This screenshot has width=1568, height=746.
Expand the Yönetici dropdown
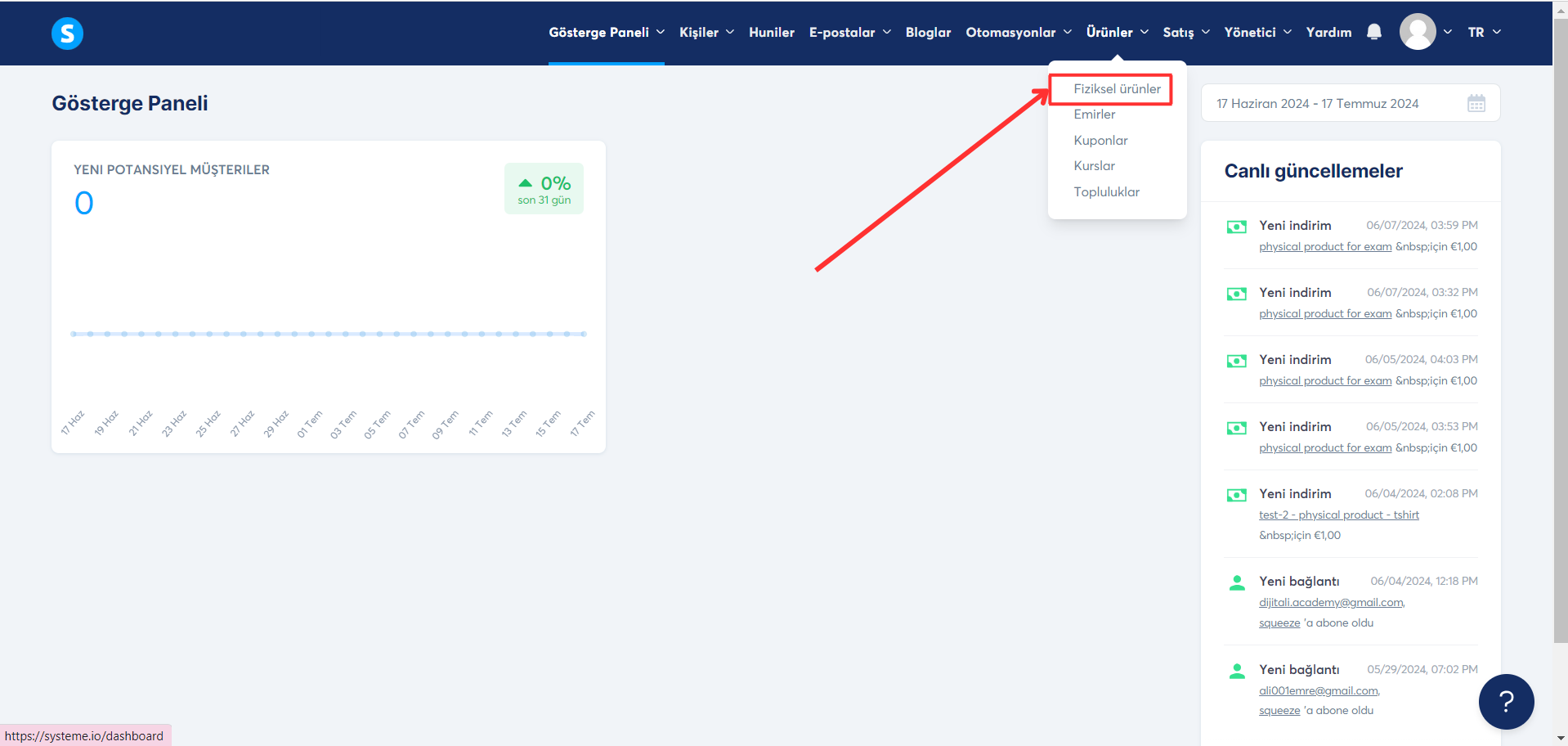(x=1257, y=32)
